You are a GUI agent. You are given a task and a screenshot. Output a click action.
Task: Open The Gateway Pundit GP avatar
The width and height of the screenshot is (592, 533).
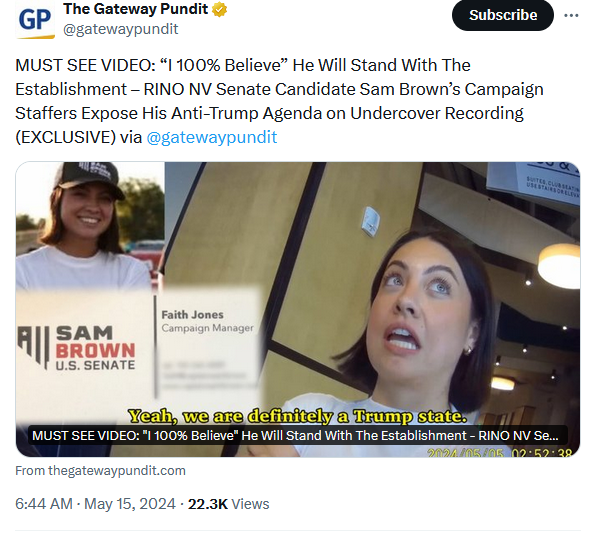point(35,20)
